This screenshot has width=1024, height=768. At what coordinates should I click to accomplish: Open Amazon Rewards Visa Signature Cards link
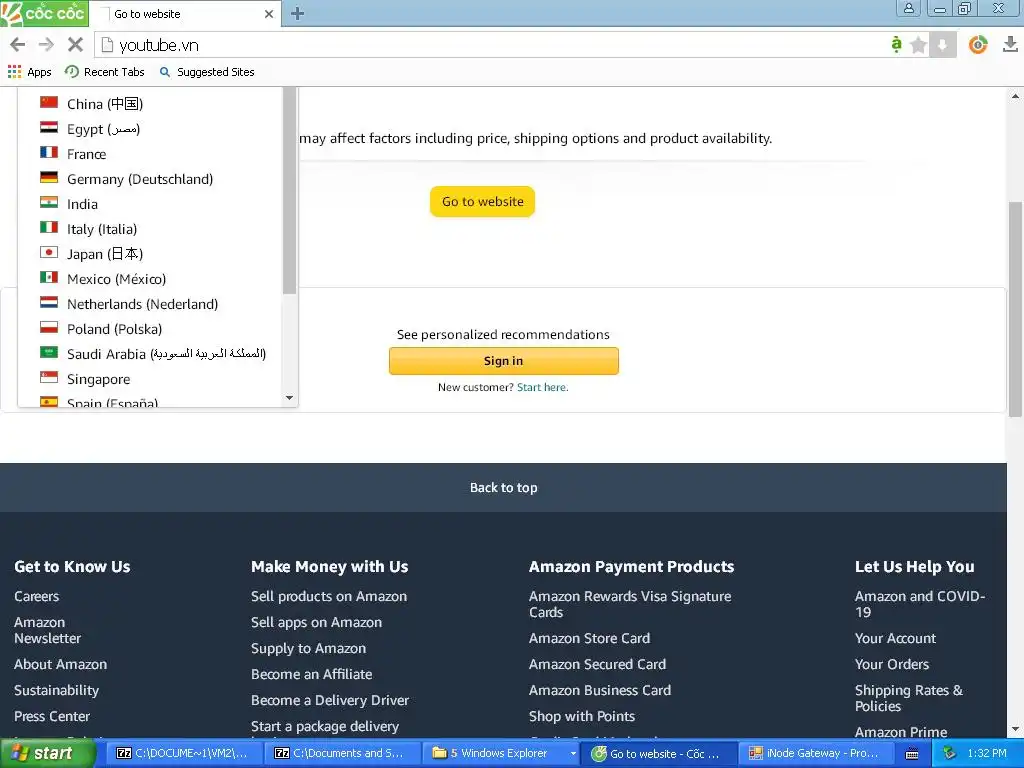coord(630,604)
